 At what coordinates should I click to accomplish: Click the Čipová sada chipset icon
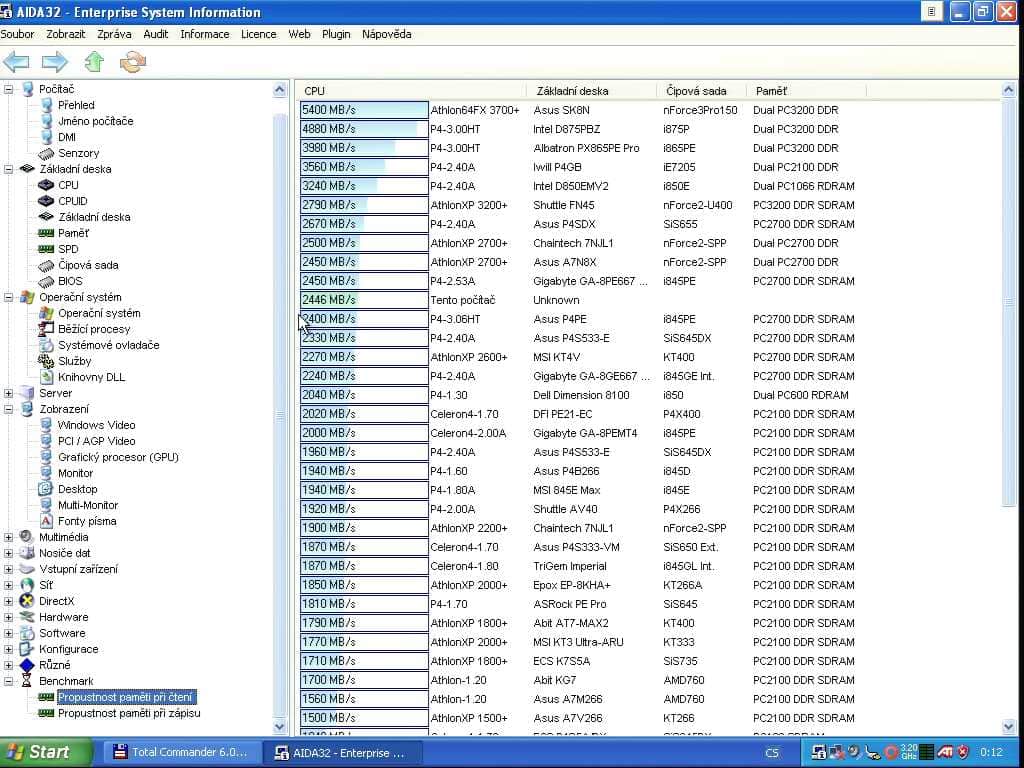point(46,265)
